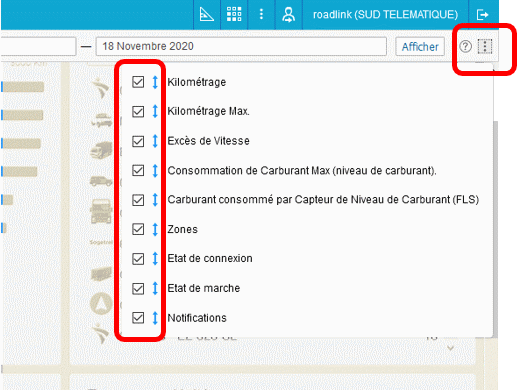Click reorder arrow for Notifications
This screenshot has width=529, height=390.
pos(155,318)
